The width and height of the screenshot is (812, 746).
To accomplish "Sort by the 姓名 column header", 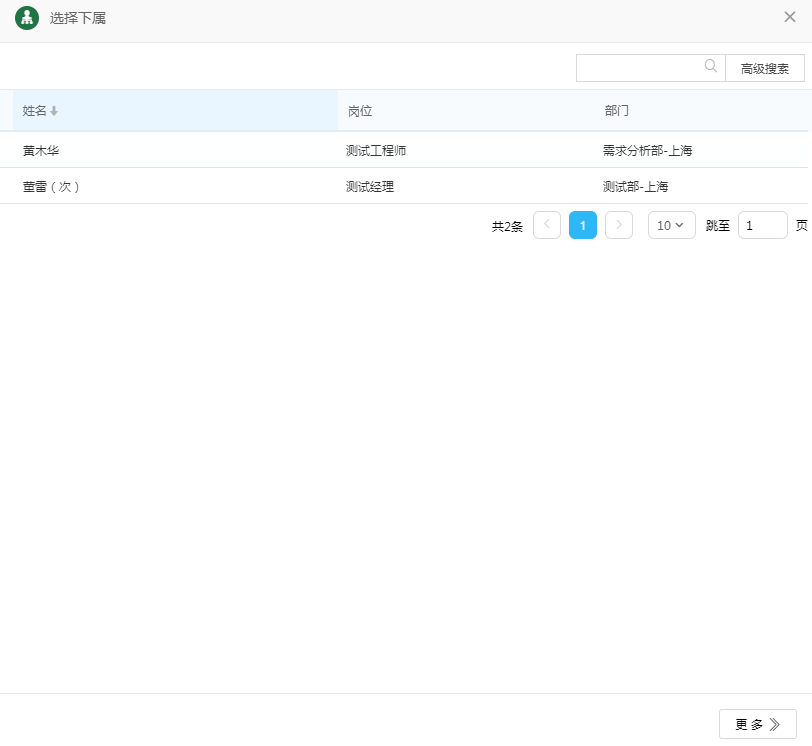I will coord(35,111).
